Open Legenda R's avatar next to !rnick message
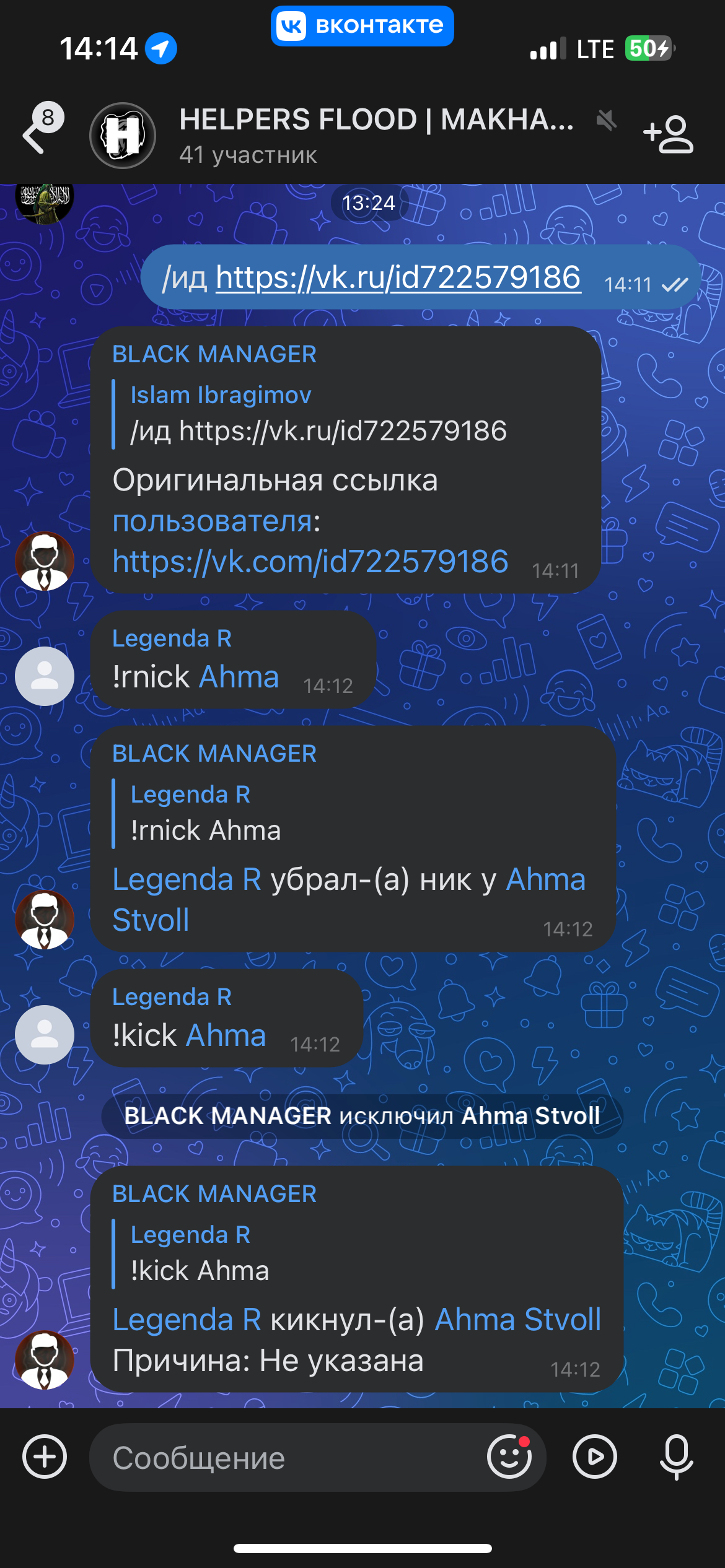The height and width of the screenshot is (1568, 725). click(45, 676)
